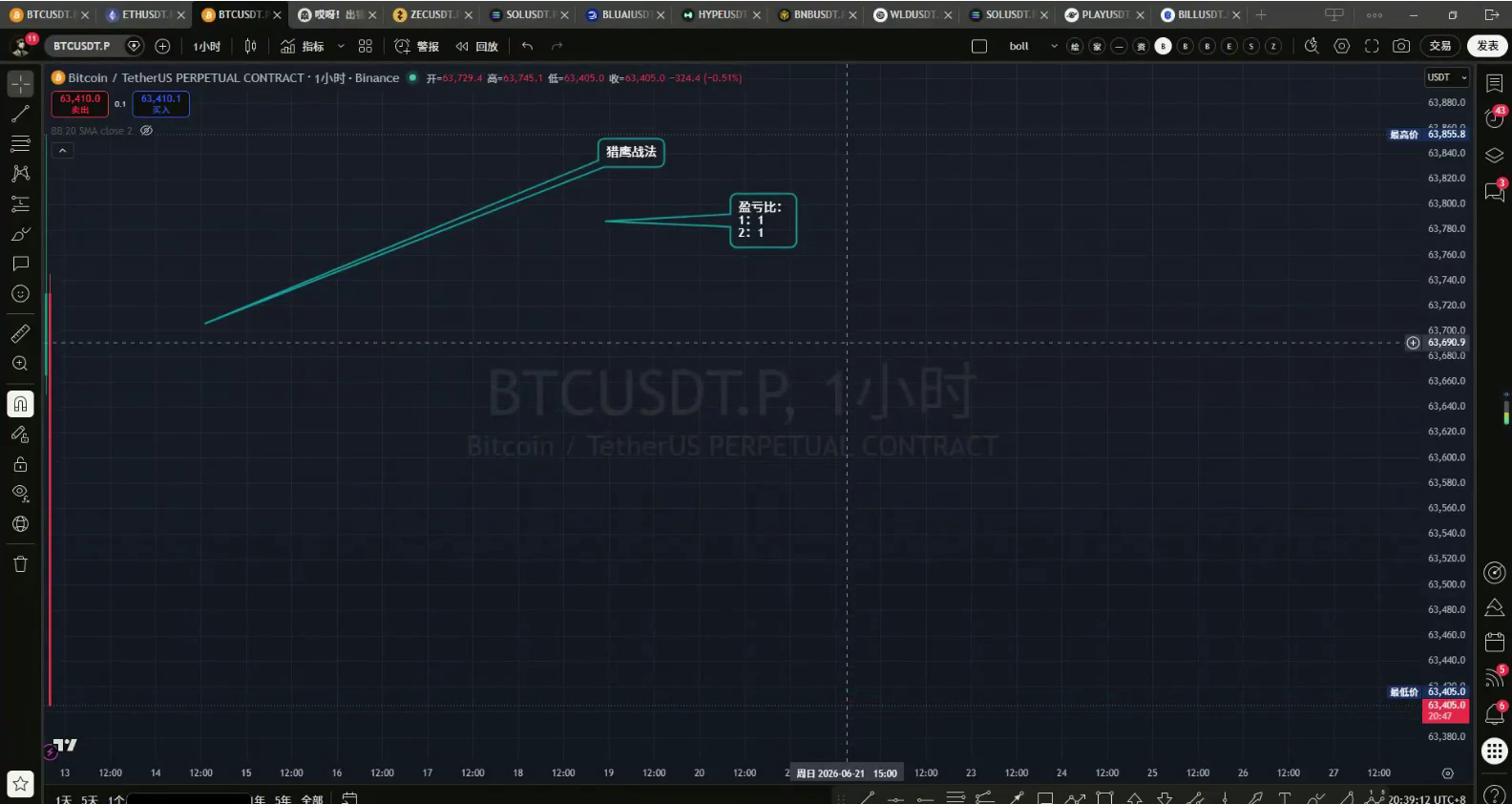This screenshot has height=804, width=1512.
Task: Open notifications bell panel
Action: (1494, 713)
